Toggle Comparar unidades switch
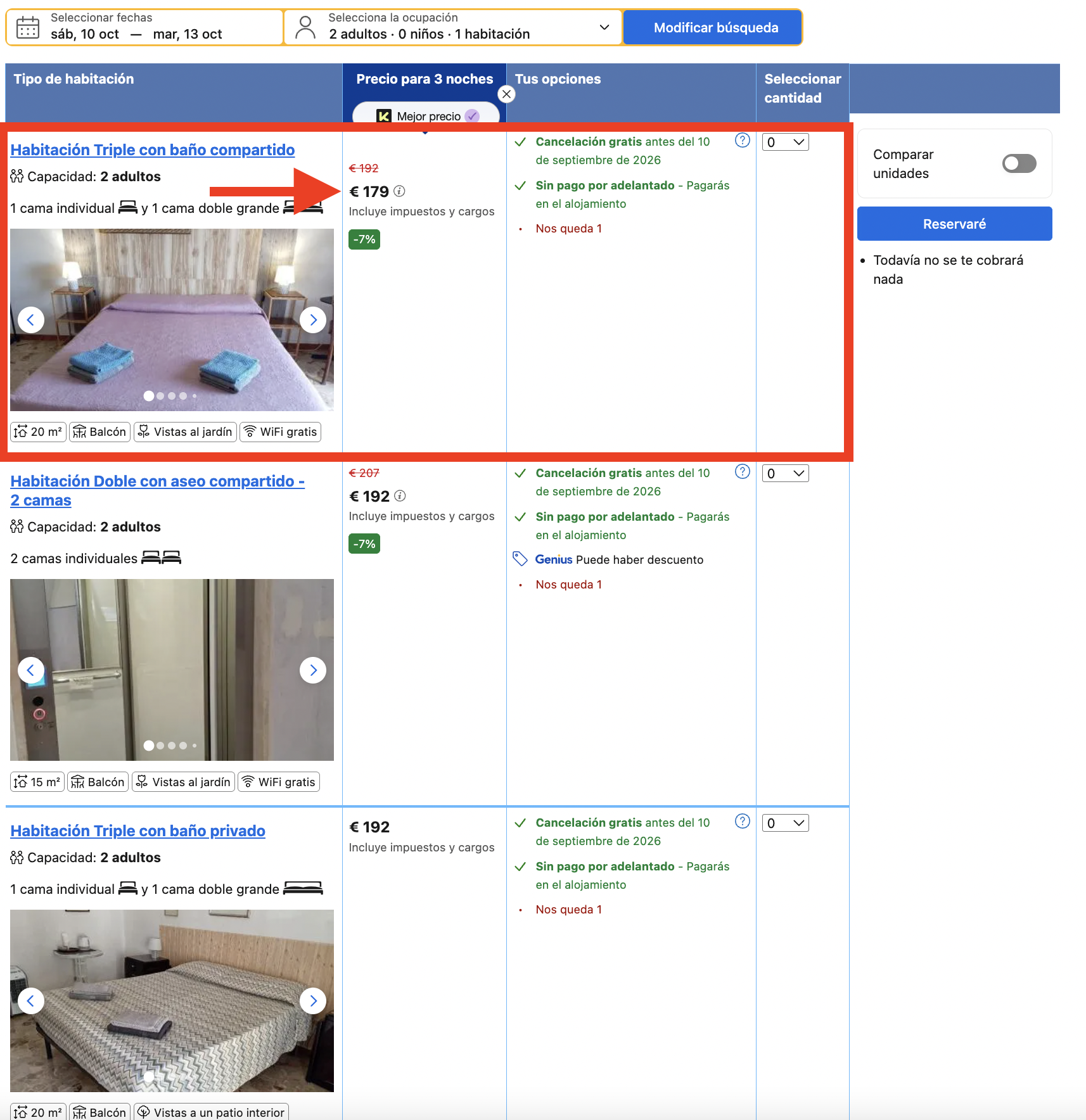This screenshot has width=1086, height=1120. (x=1019, y=163)
